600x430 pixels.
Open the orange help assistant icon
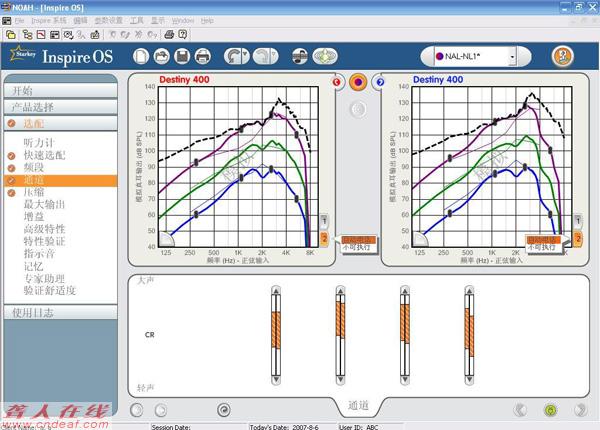coord(562,56)
